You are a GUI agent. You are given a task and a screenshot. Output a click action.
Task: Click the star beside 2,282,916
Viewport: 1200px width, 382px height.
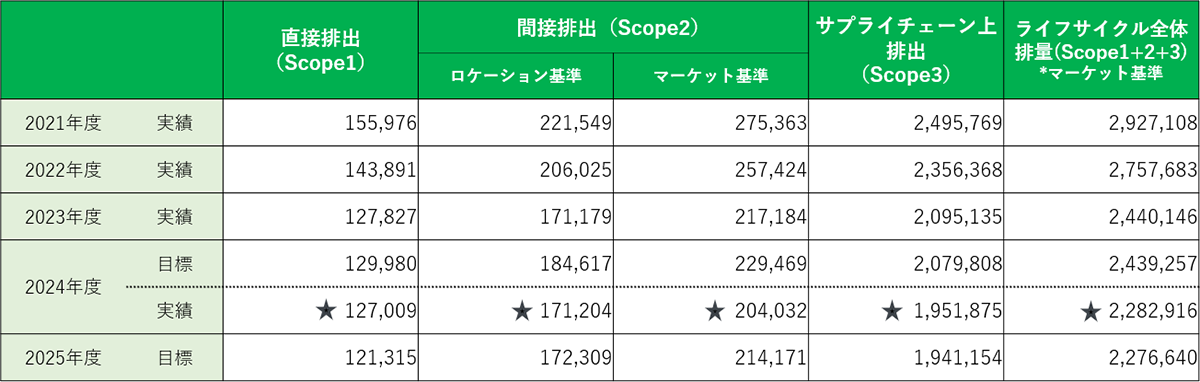[1091, 311]
